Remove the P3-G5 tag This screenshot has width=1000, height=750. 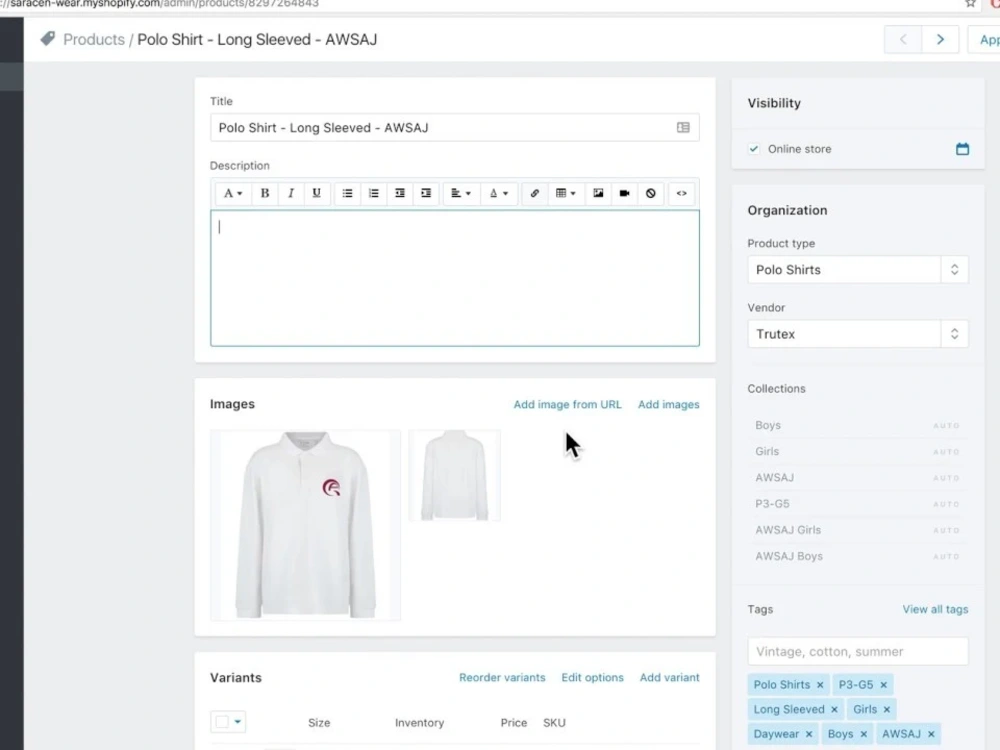[x=883, y=685]
